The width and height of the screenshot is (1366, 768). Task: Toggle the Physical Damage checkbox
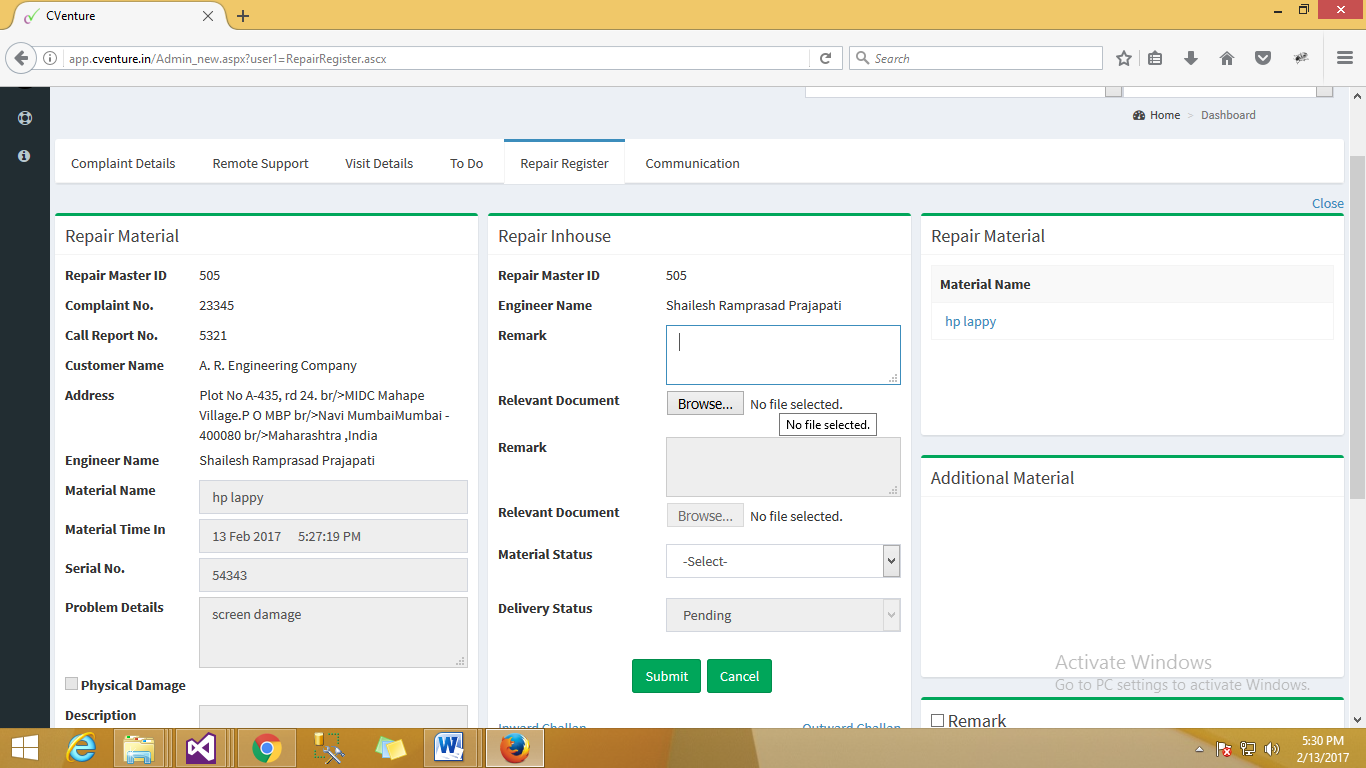pos(71,684)
